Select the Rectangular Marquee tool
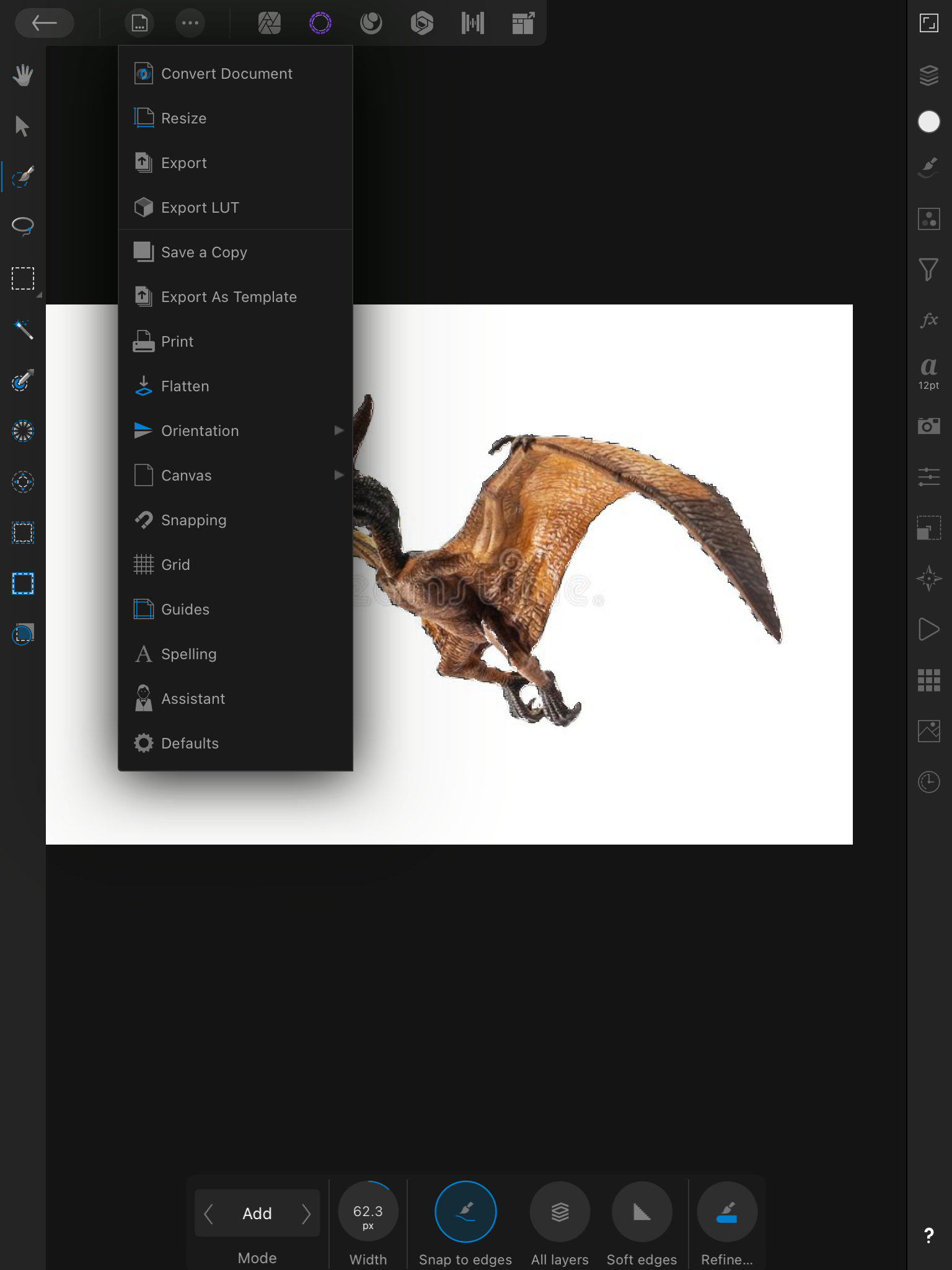The height and width of the screenshot is (1270, 952). click(23, 279)
